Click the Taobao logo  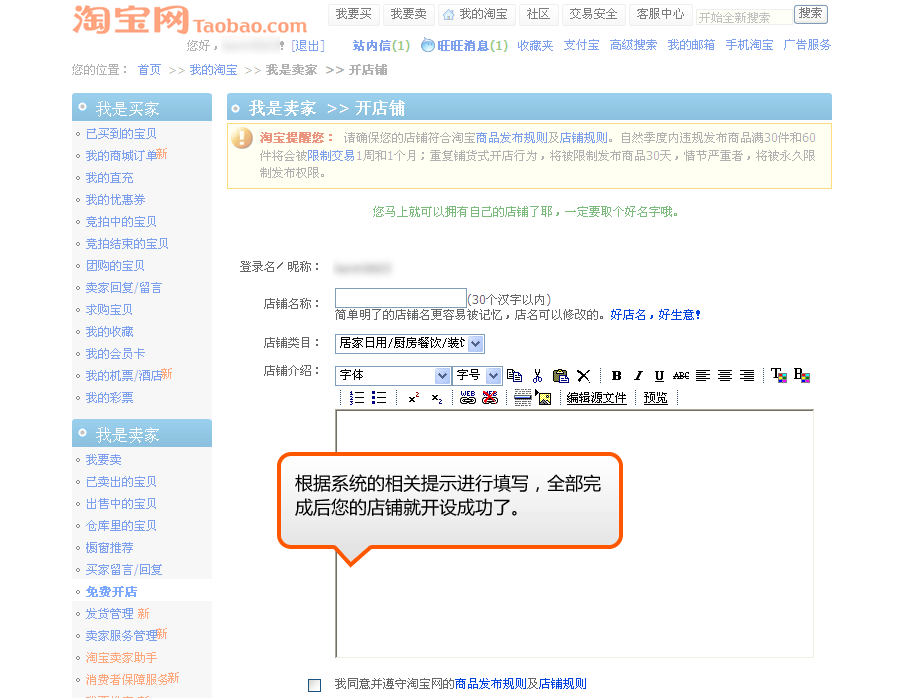coord(189,20)
